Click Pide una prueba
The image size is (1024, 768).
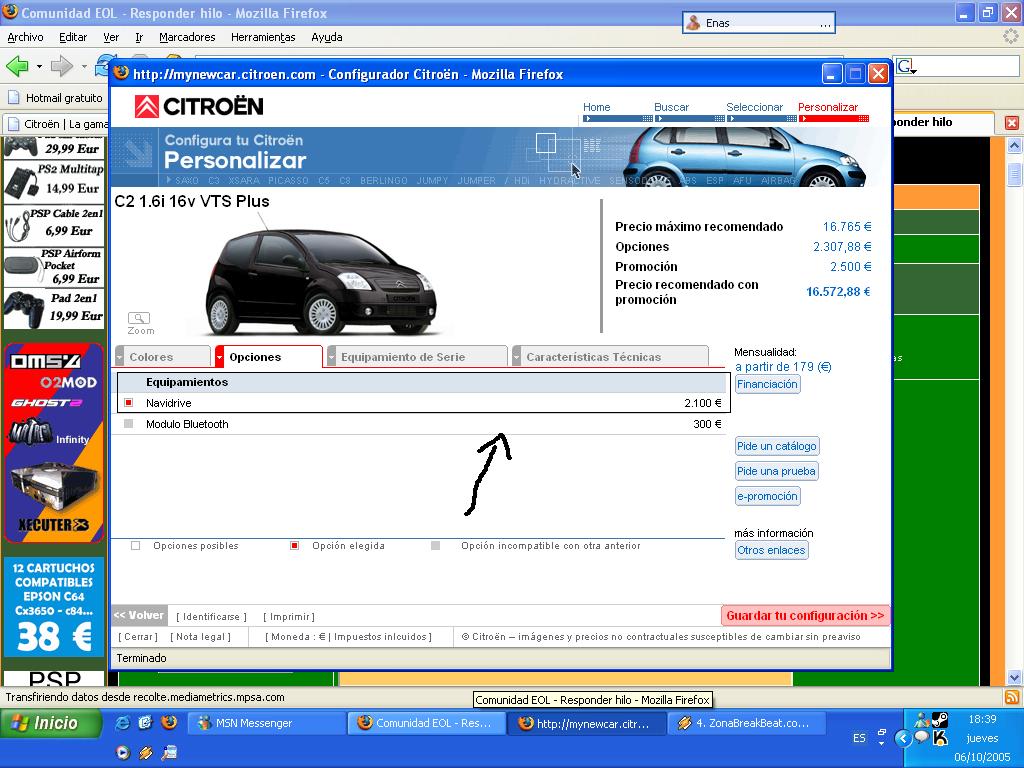776,471
